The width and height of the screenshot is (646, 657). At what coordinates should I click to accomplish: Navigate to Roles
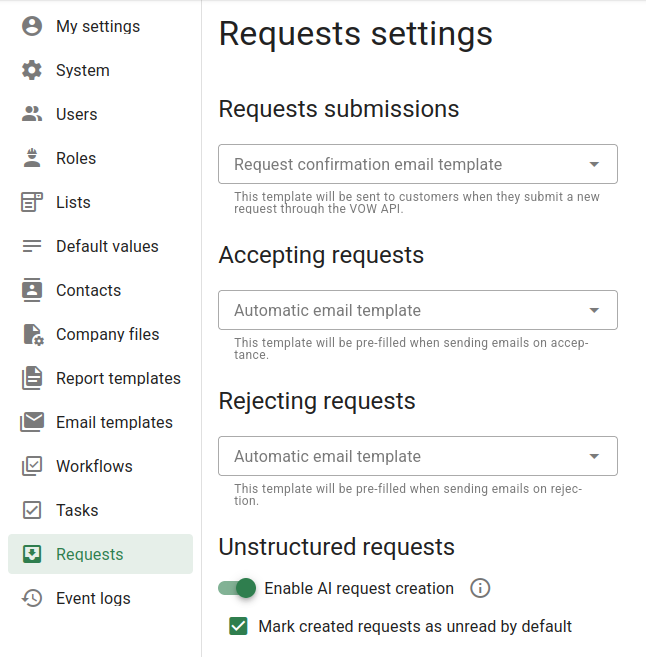pyautogui.click(x=101, y=158)
